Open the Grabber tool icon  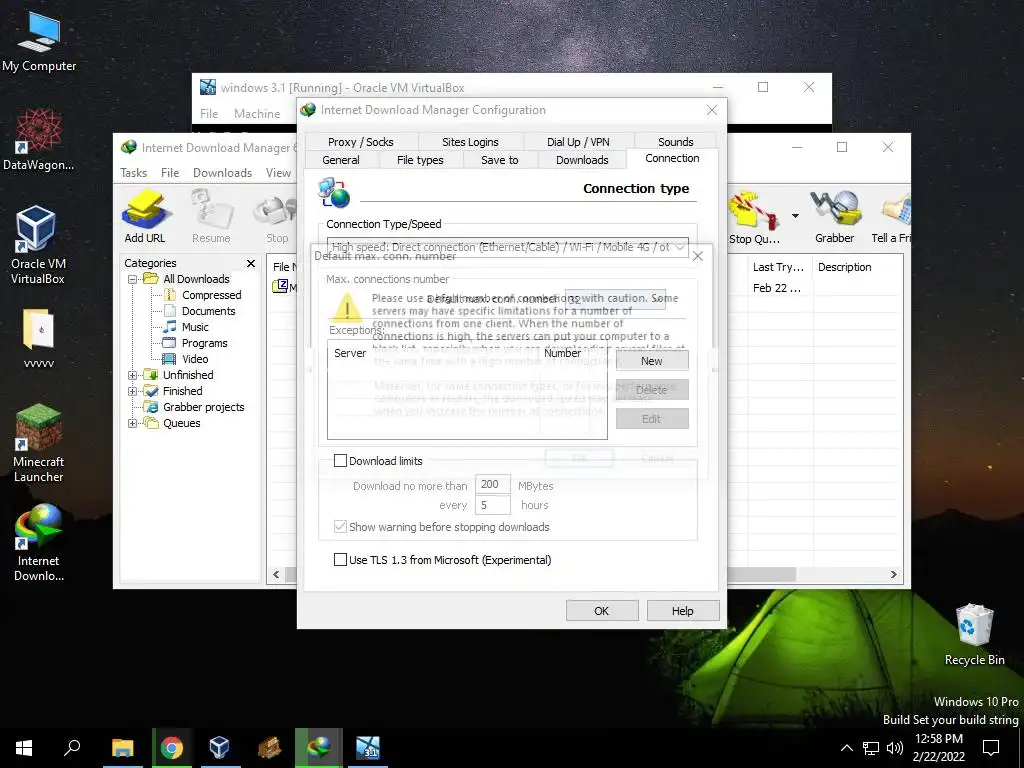pyautogui.click(x=834, y=217)
